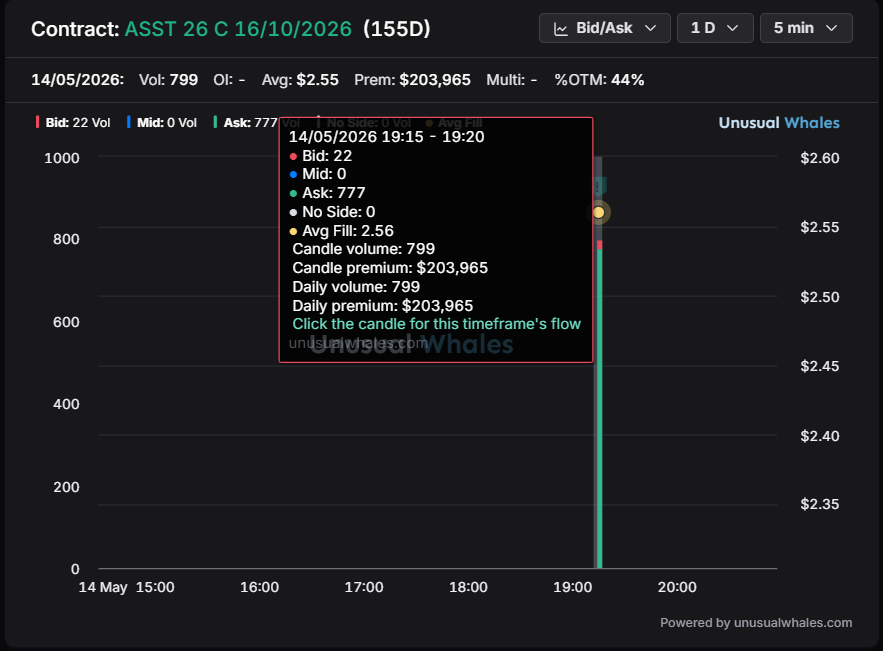Image resolution: width=883 pixels, height=651 pixels.
Task: Click the green Ask volume candle at 19:15
Action: [600, 408]
